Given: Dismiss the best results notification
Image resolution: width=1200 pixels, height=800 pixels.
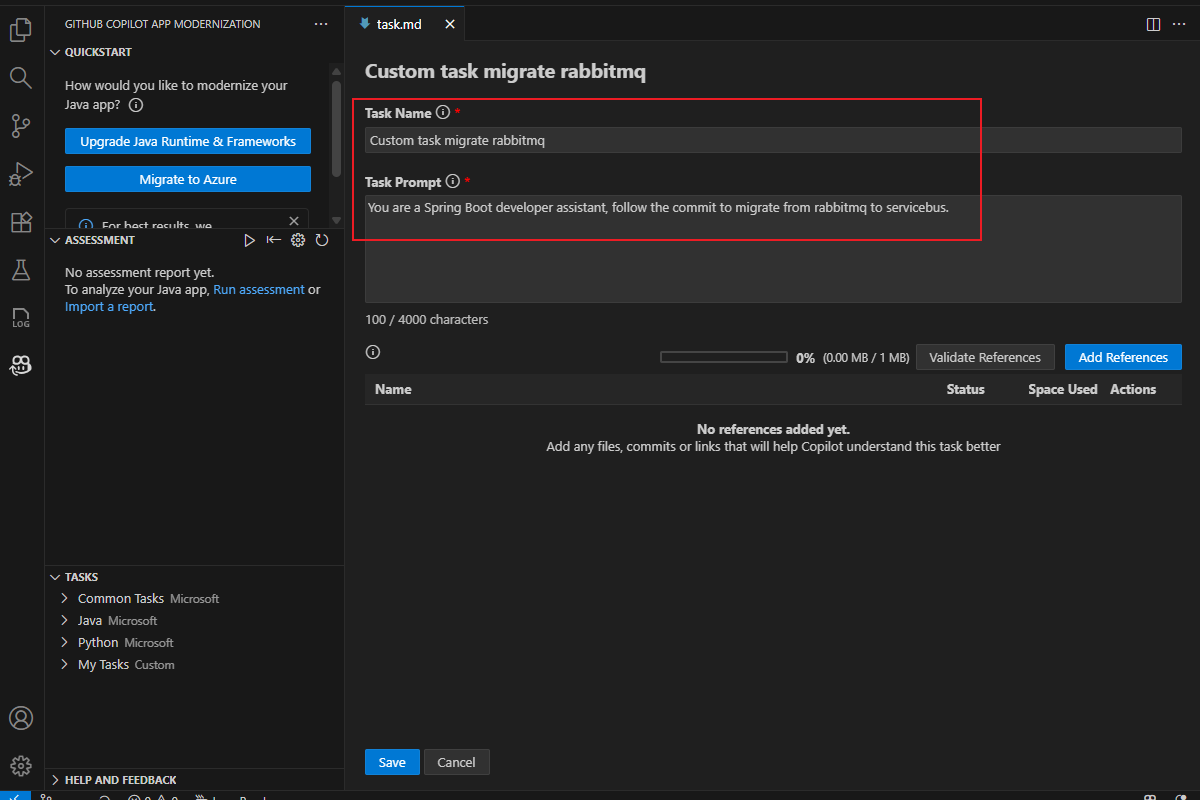Looking at the screenshot, I should pos(294,220).
